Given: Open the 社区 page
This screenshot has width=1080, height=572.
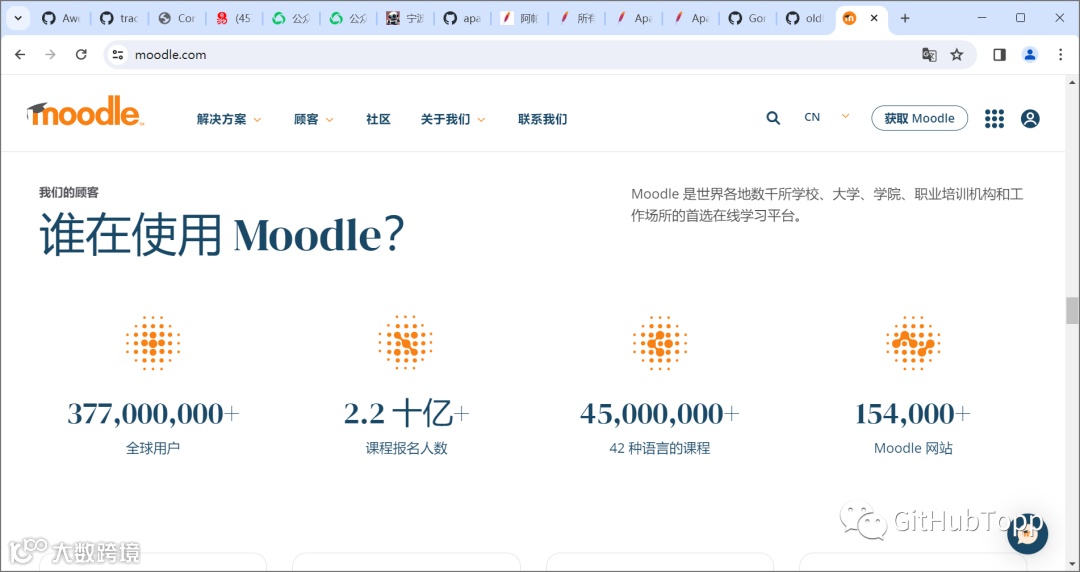Looking at the screenshot, I should coord(378,119).
